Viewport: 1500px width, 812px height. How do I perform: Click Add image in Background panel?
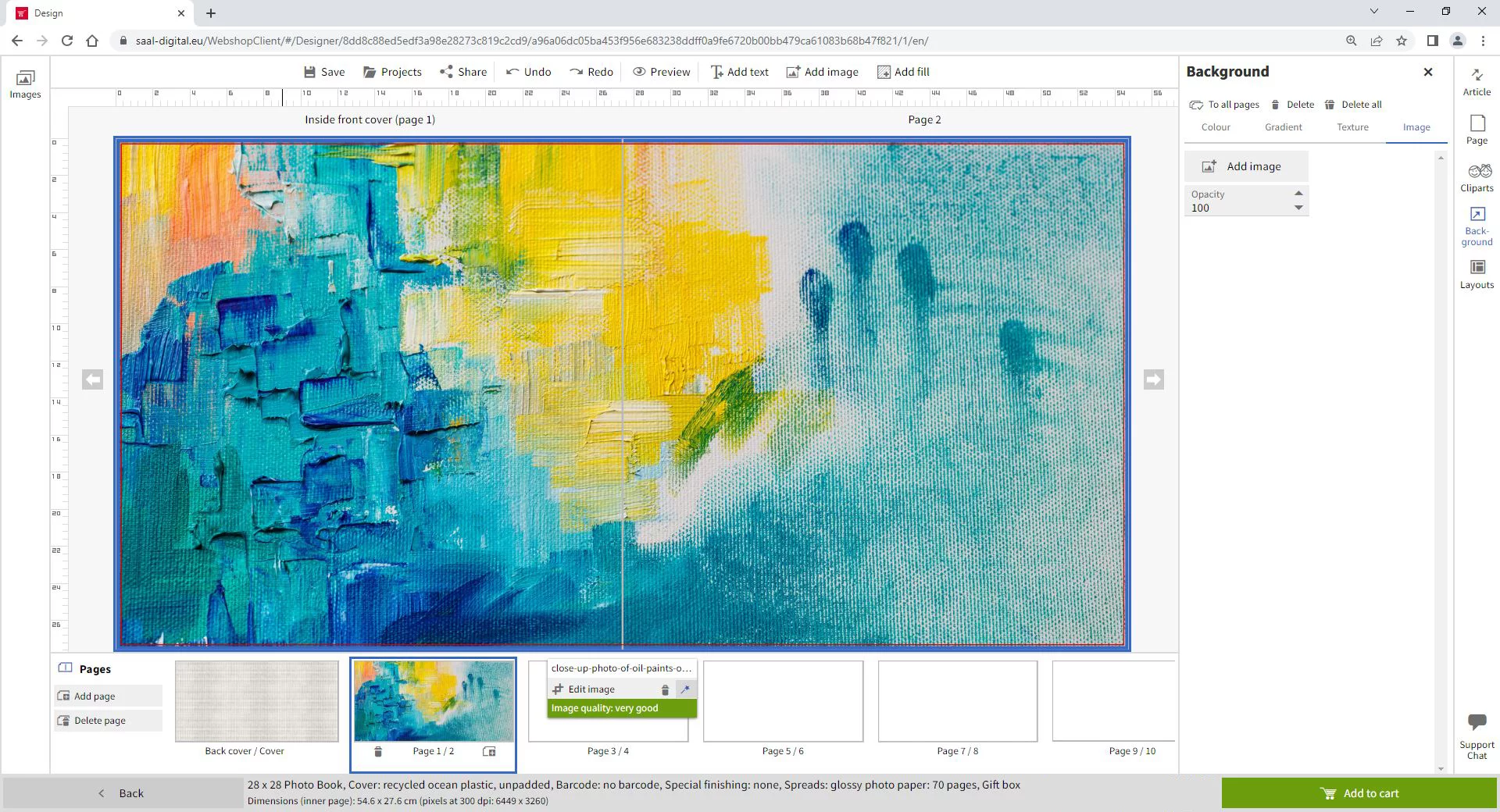(x=1245, y=166)
